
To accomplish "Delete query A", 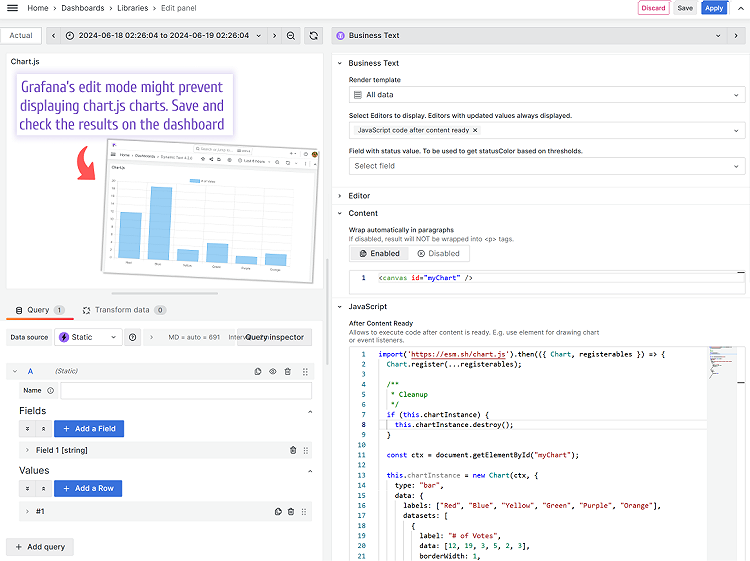I will 287,371.
